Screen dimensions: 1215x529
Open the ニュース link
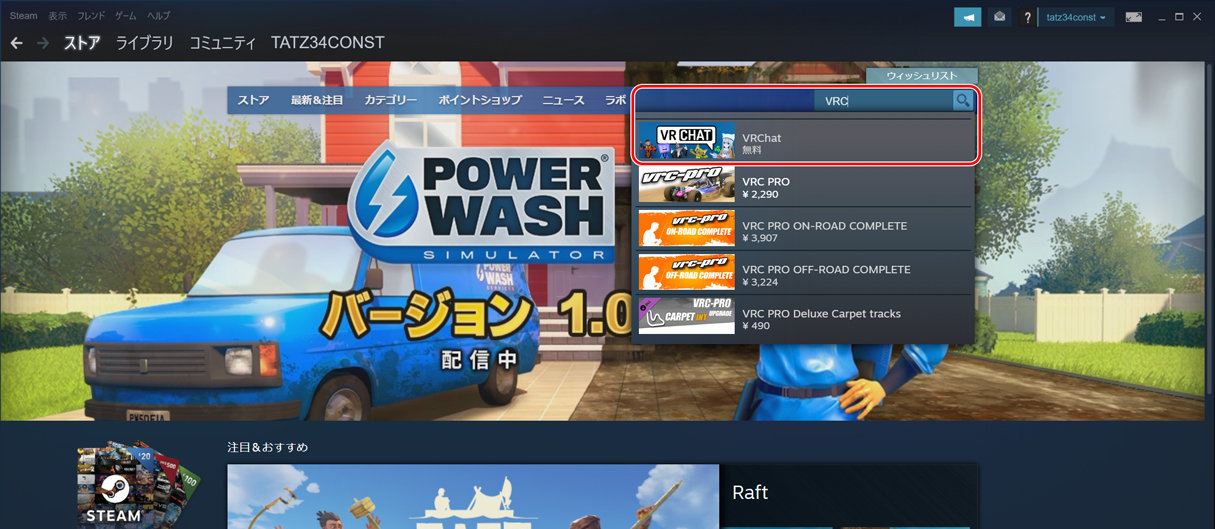(x=563, y=100)
